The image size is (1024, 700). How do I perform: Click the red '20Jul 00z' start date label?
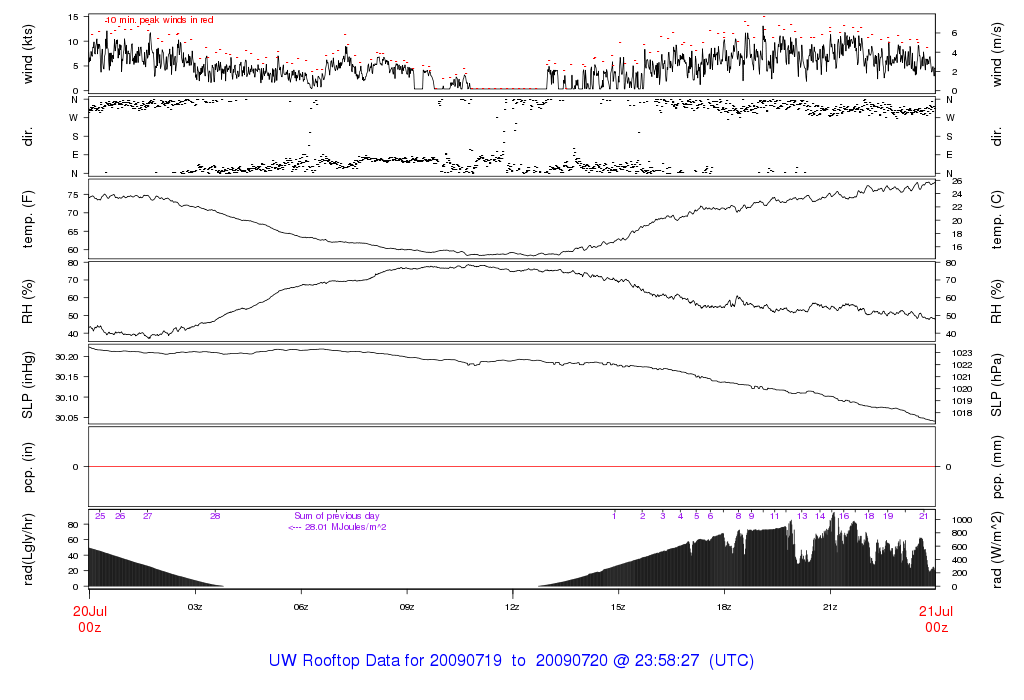click(x=89, y=619)
